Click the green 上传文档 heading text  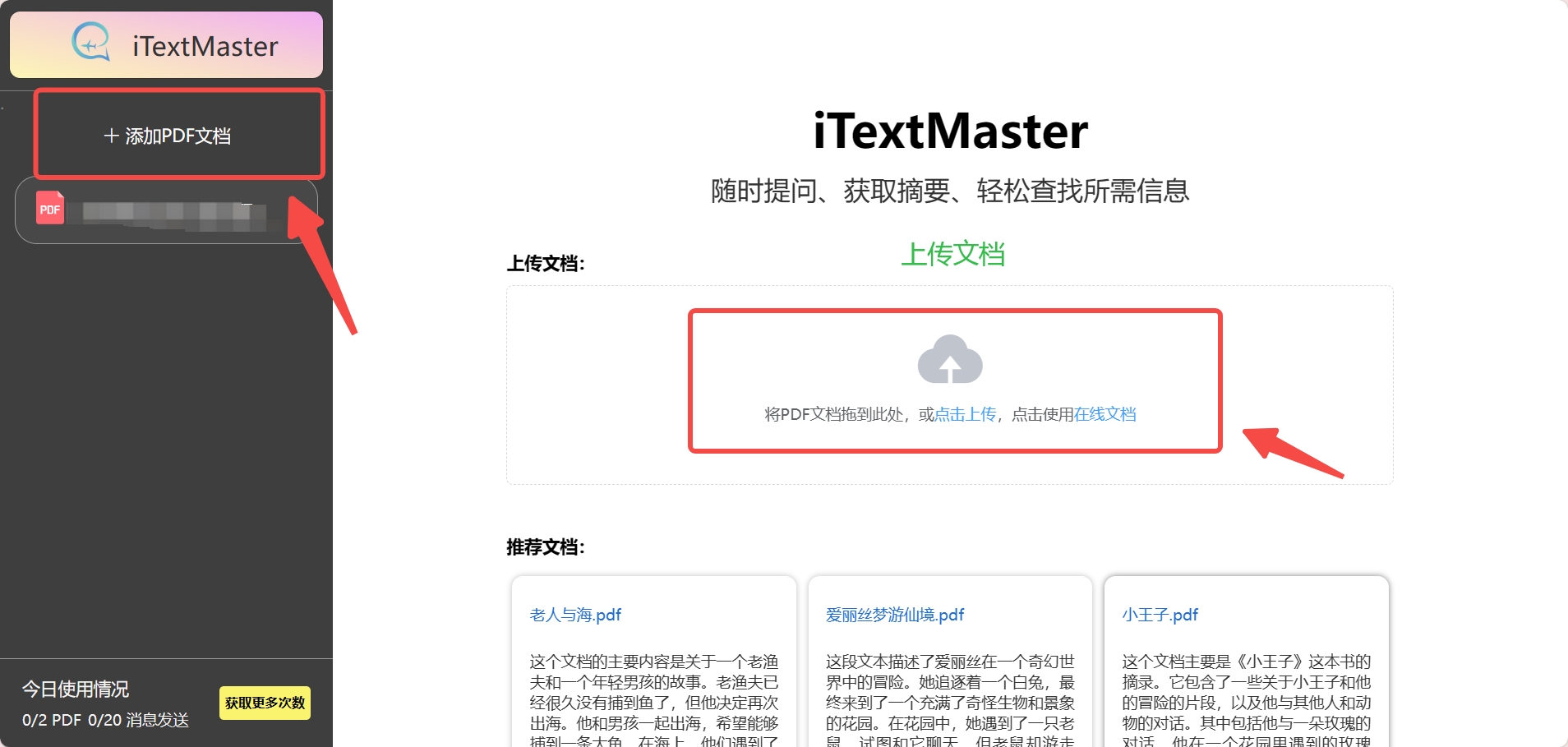(953, 254)
